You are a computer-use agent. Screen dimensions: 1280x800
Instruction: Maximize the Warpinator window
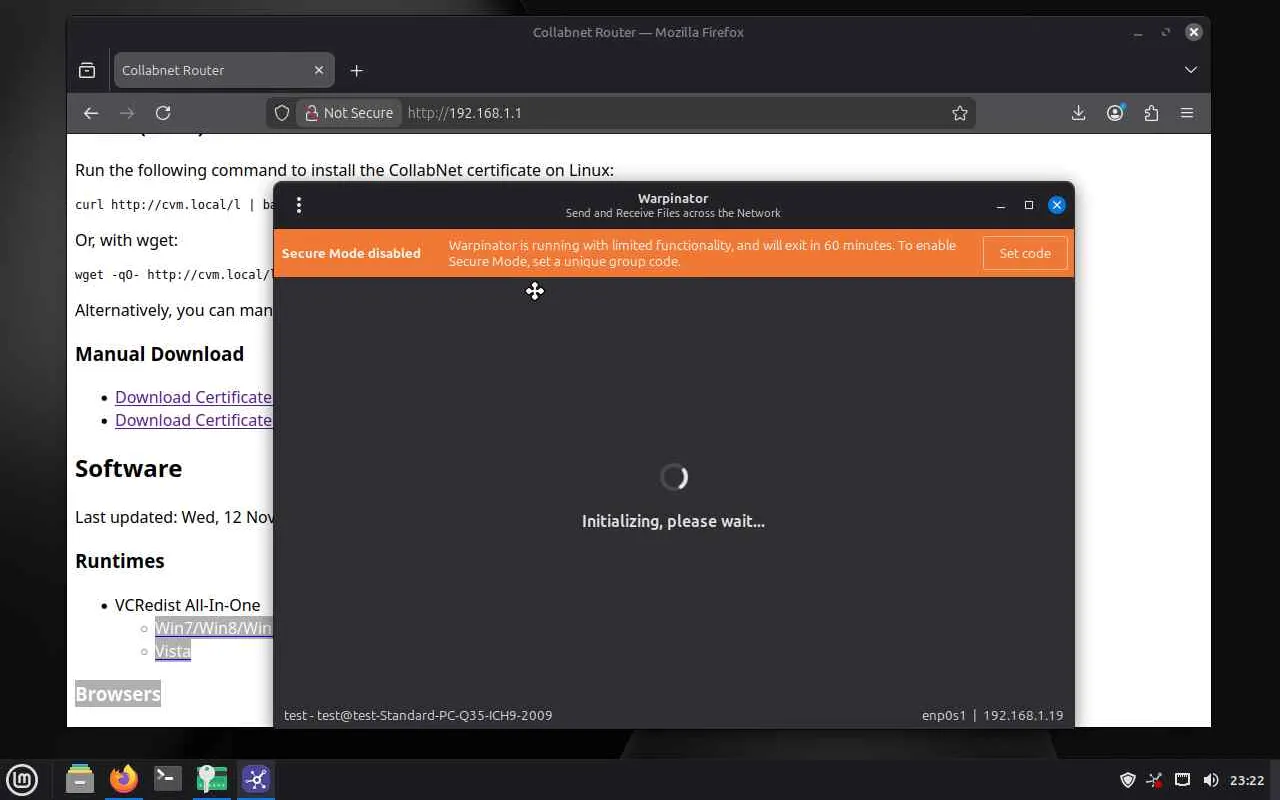click(1028, 205)
